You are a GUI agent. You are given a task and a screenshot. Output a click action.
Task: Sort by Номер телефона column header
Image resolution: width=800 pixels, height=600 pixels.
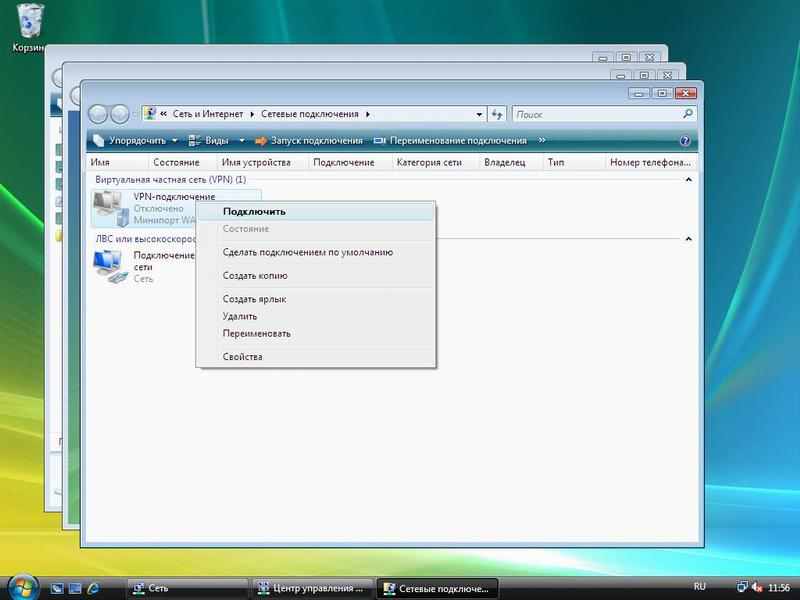(x=651, y=162)
